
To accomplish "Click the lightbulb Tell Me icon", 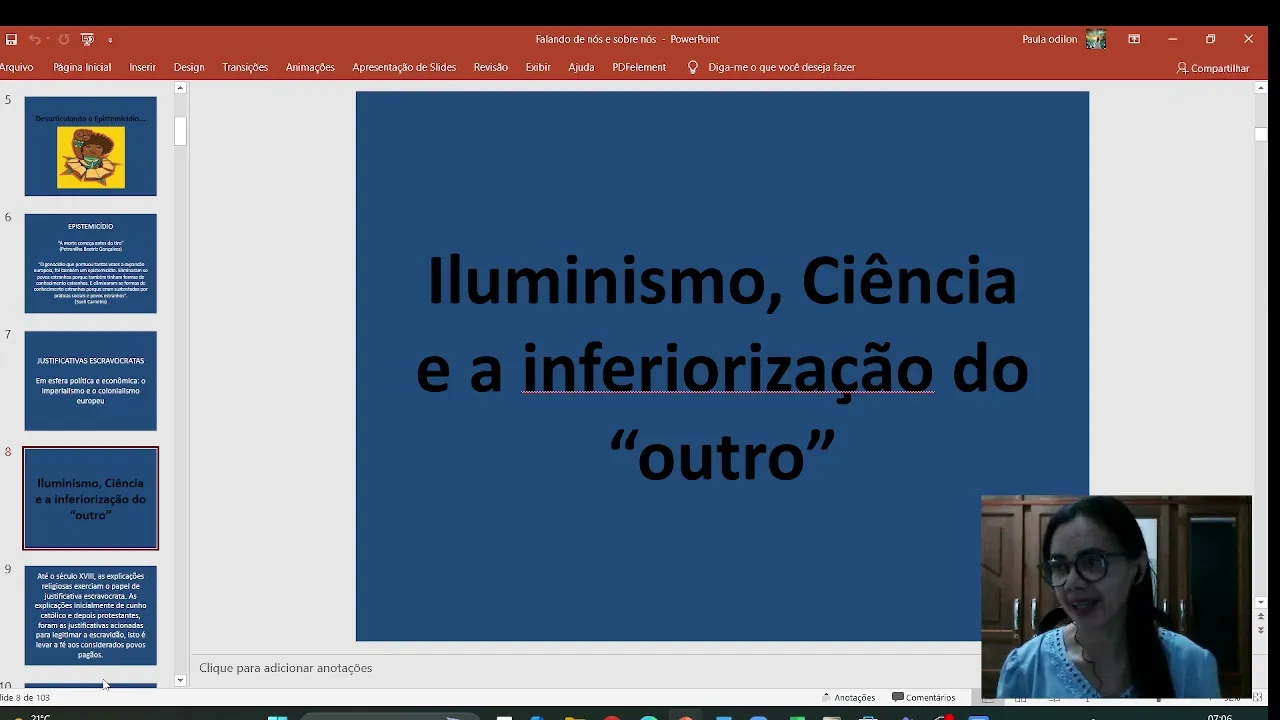I will coord(692,67).
